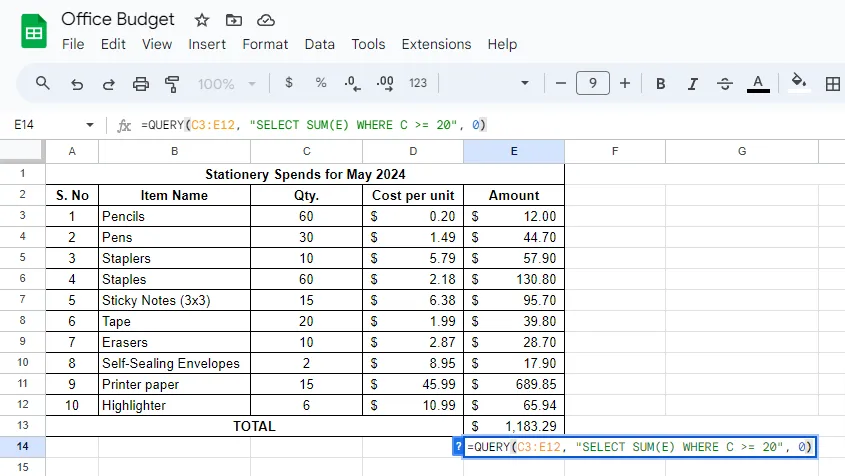Select column A header
The width and height of the screenshot is (845, 476).
(72, 151)
